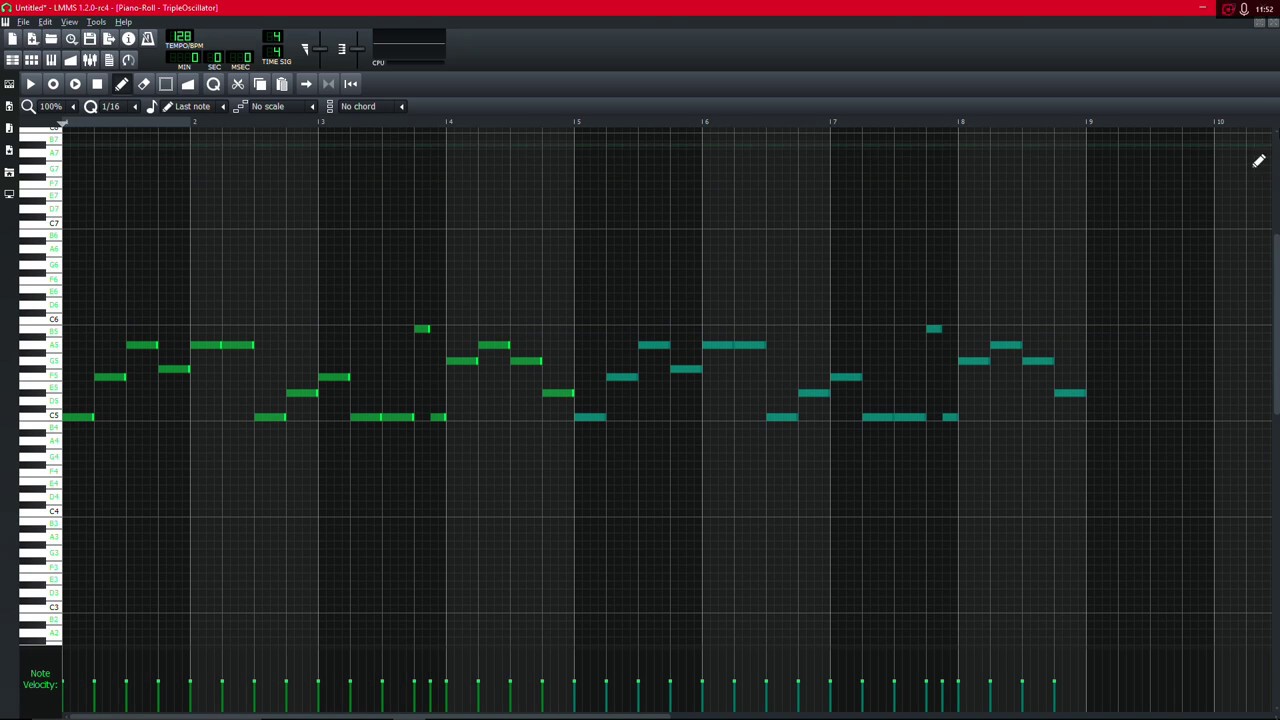Show the FX Mixer window
1280x720 pixels.
(90, 60)
